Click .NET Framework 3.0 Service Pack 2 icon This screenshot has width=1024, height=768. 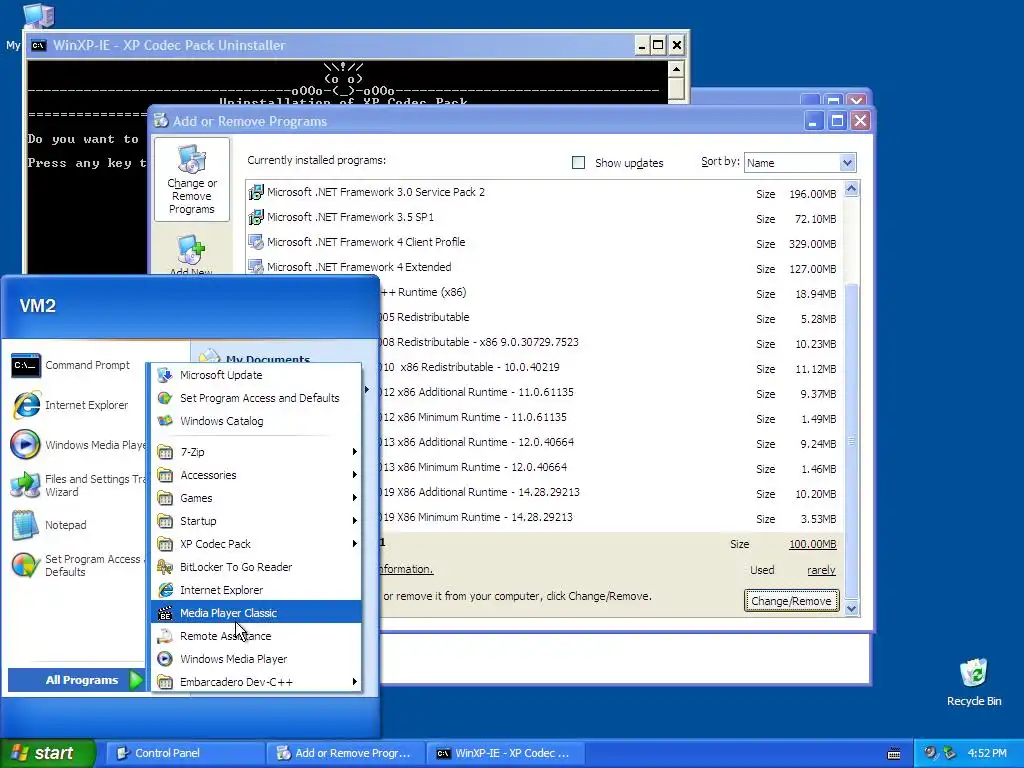click(x=256, y=193)
